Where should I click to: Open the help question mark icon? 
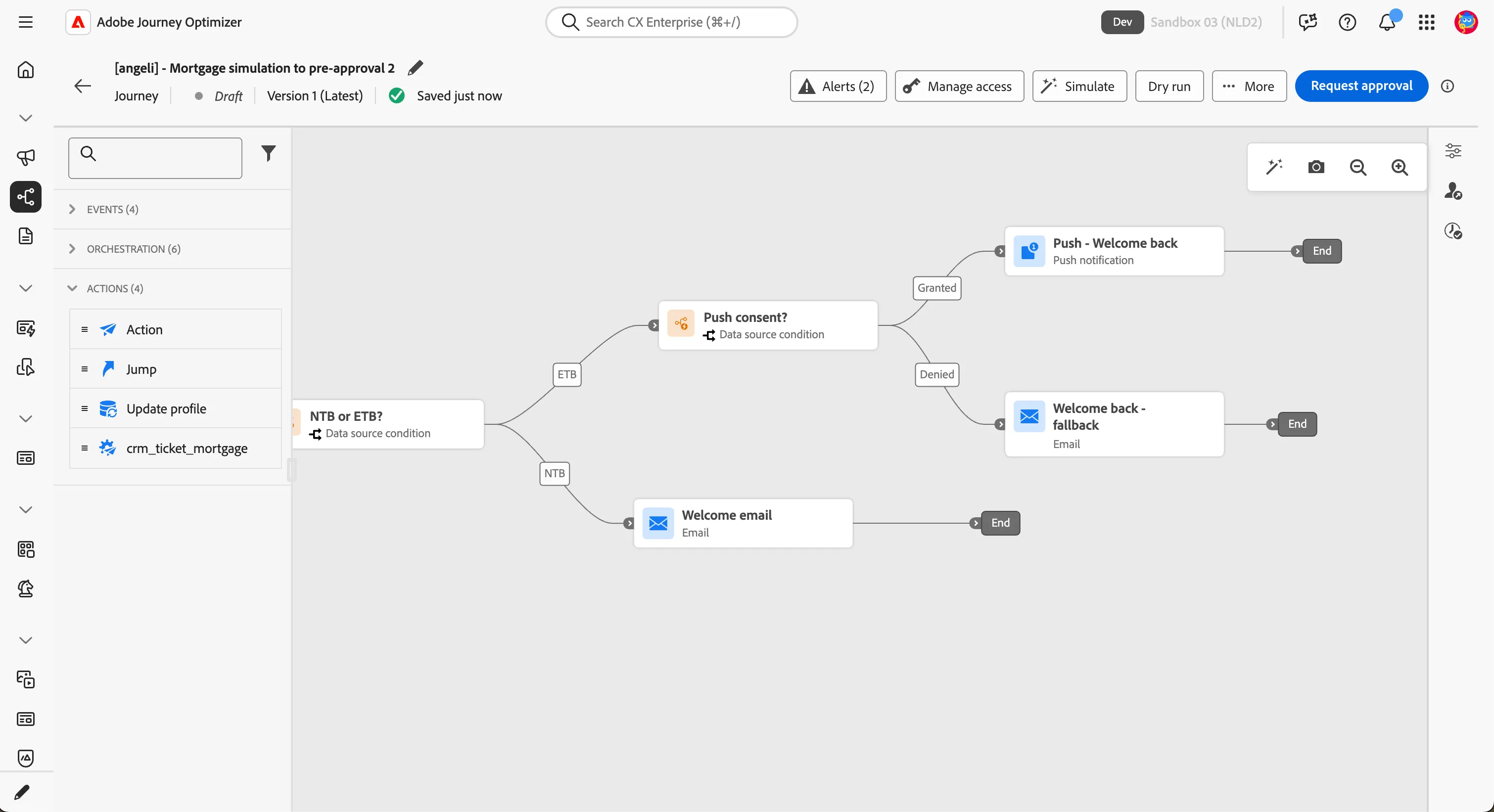click(x=1347, y=22)
